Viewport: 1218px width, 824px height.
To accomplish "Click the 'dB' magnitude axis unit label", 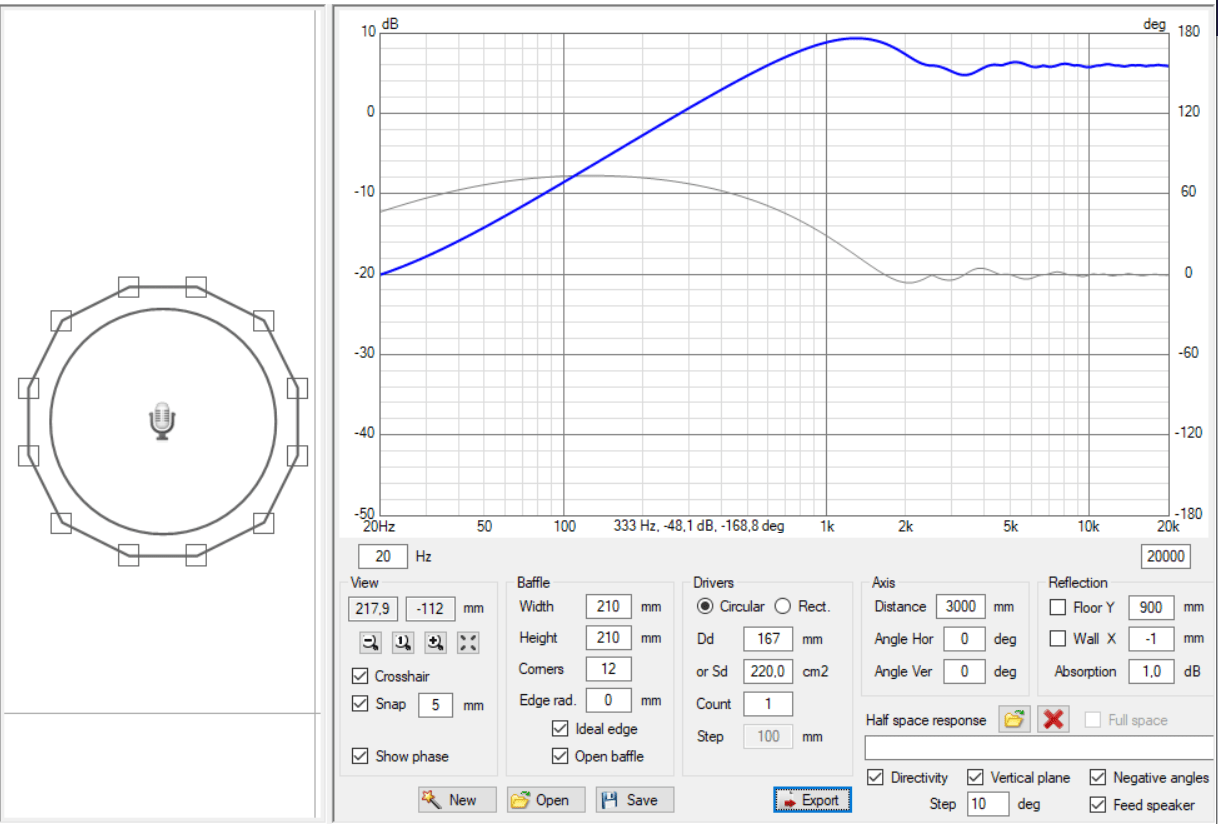I will click(390, 24).
